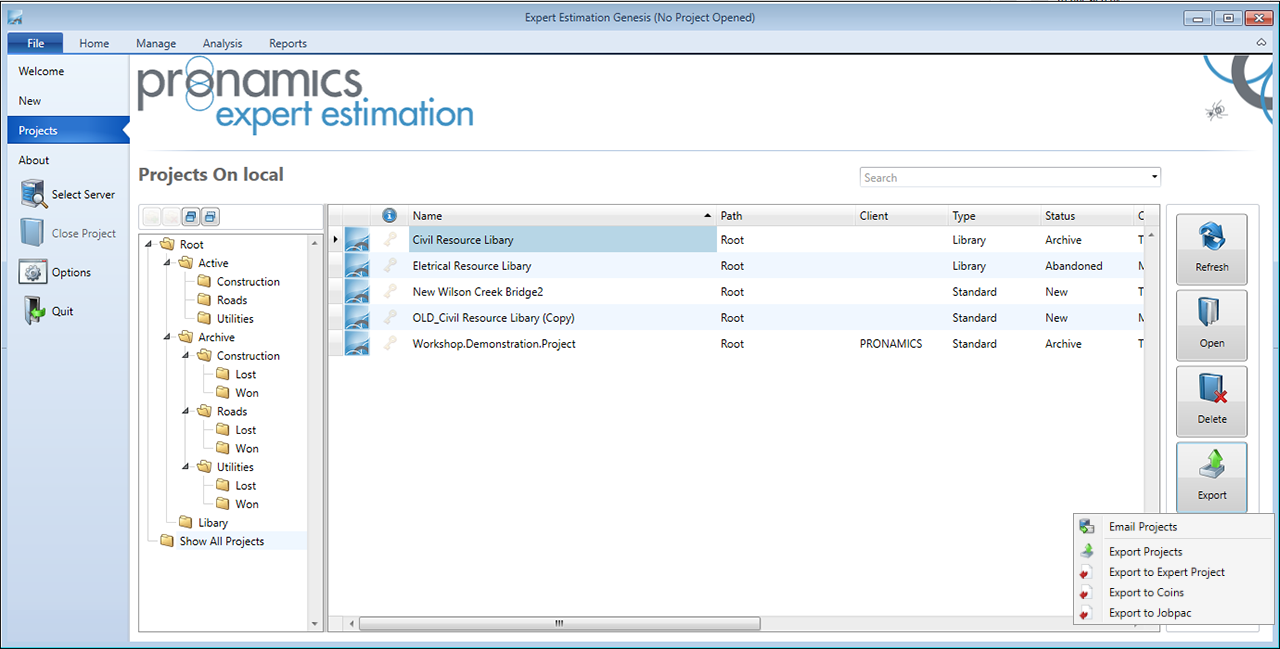
Task: Click the Select Server icon in the sidebar
Action: point(35,195)
